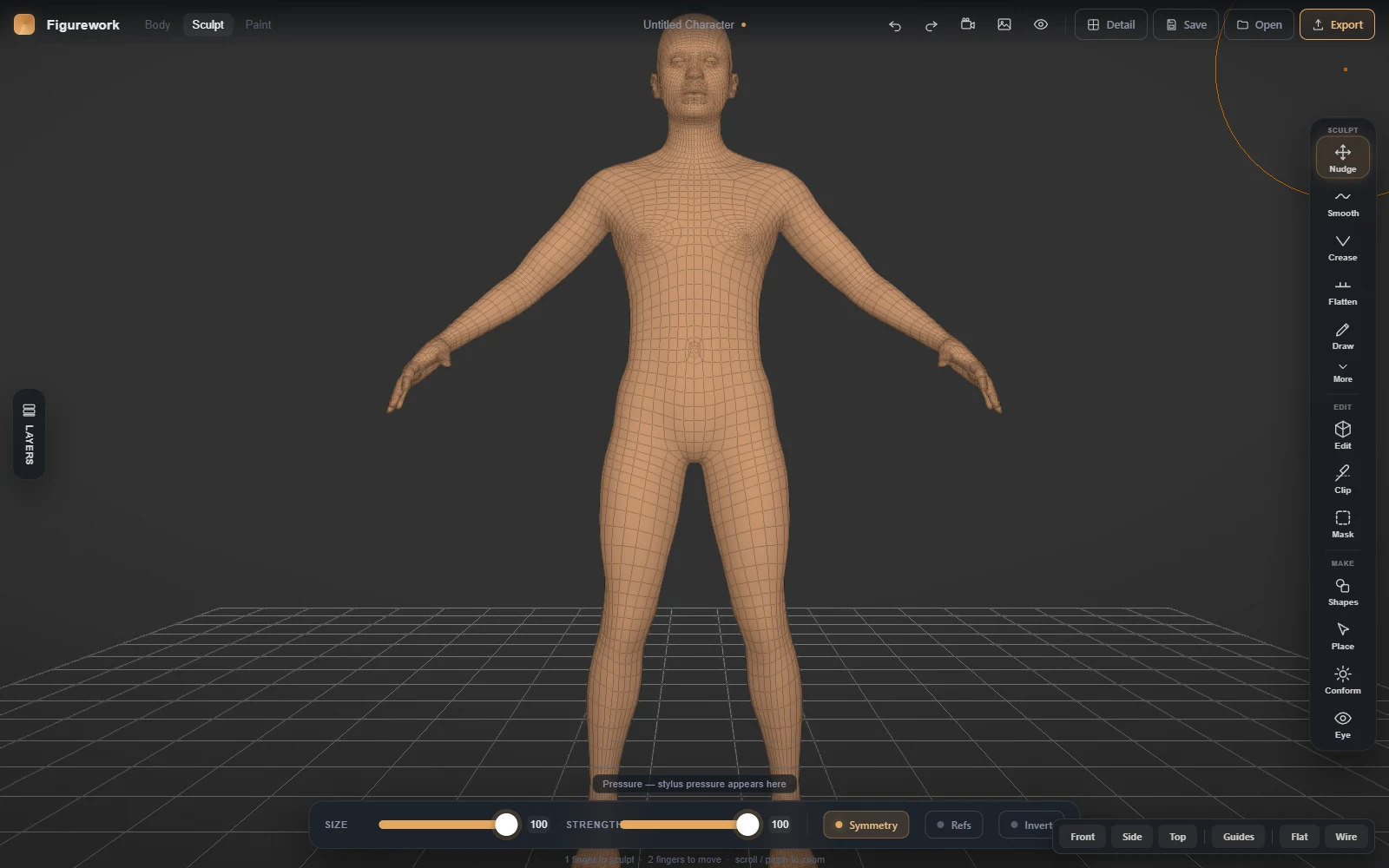Viewport: 1389px width, 868px height.
Task: Toggle Wire display mode
Action: point(1346,837)
